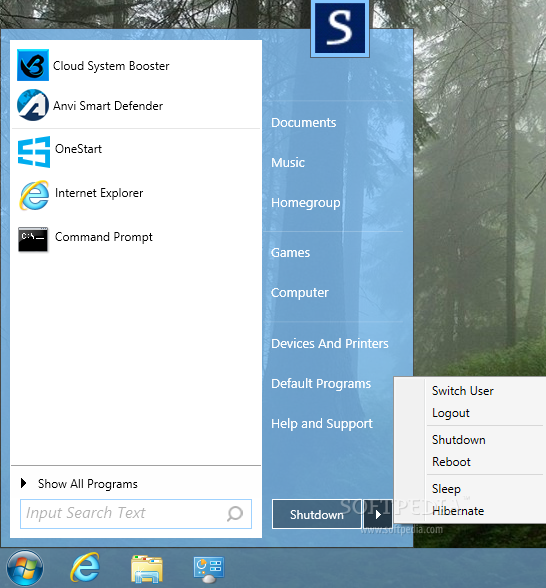This screenshot has height=588, width=546.
Task: Open Help and Support
Action: click(x=322, y=424)
